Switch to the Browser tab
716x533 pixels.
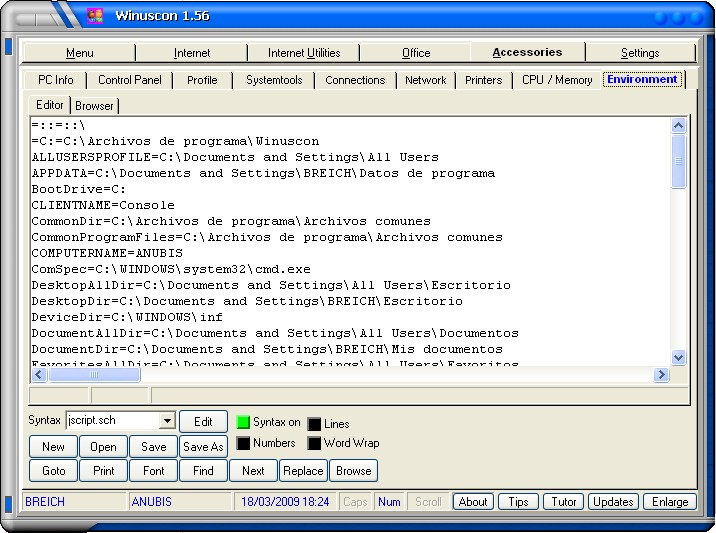(x=94, y=106)
